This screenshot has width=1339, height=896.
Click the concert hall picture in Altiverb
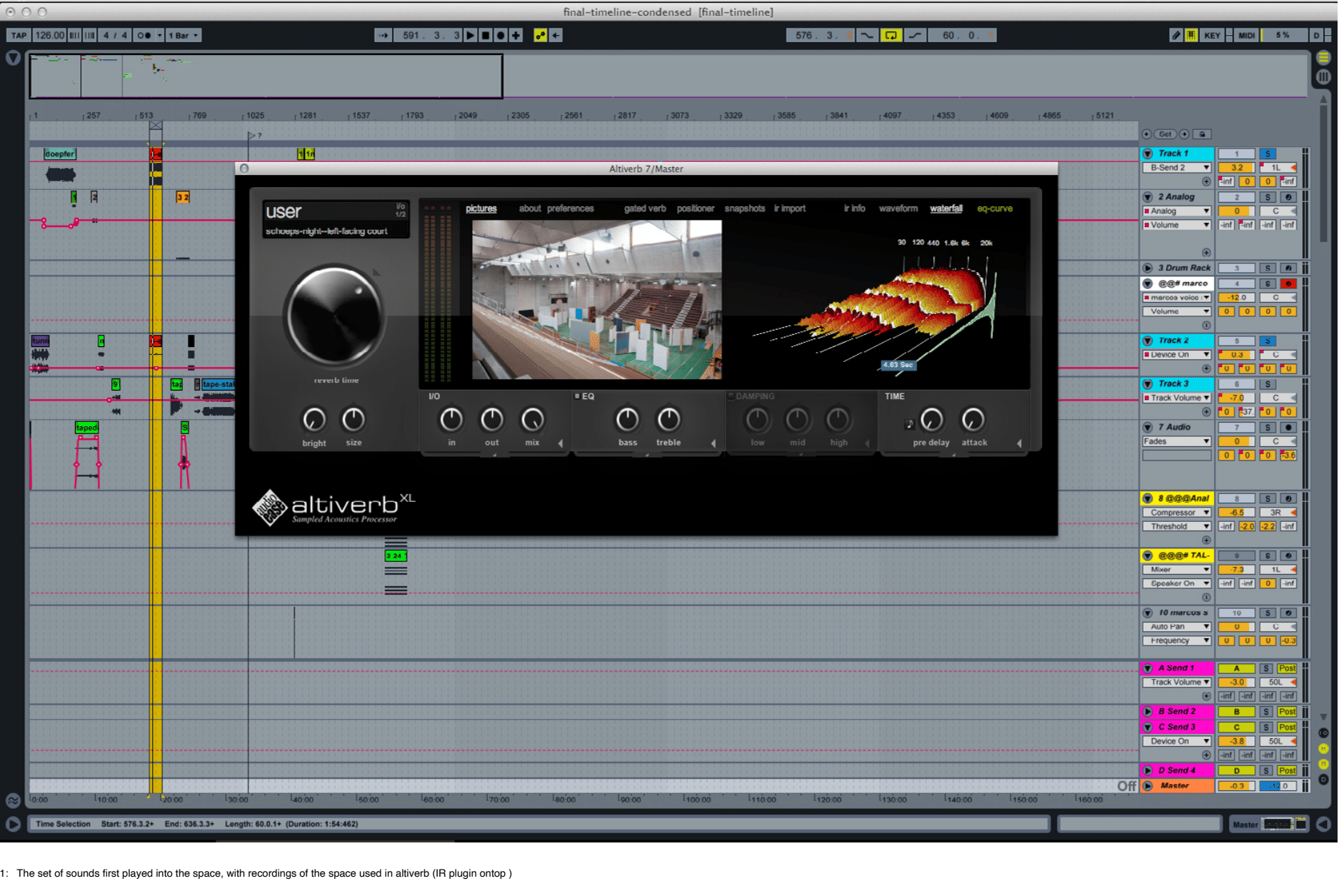click(596, 299)
